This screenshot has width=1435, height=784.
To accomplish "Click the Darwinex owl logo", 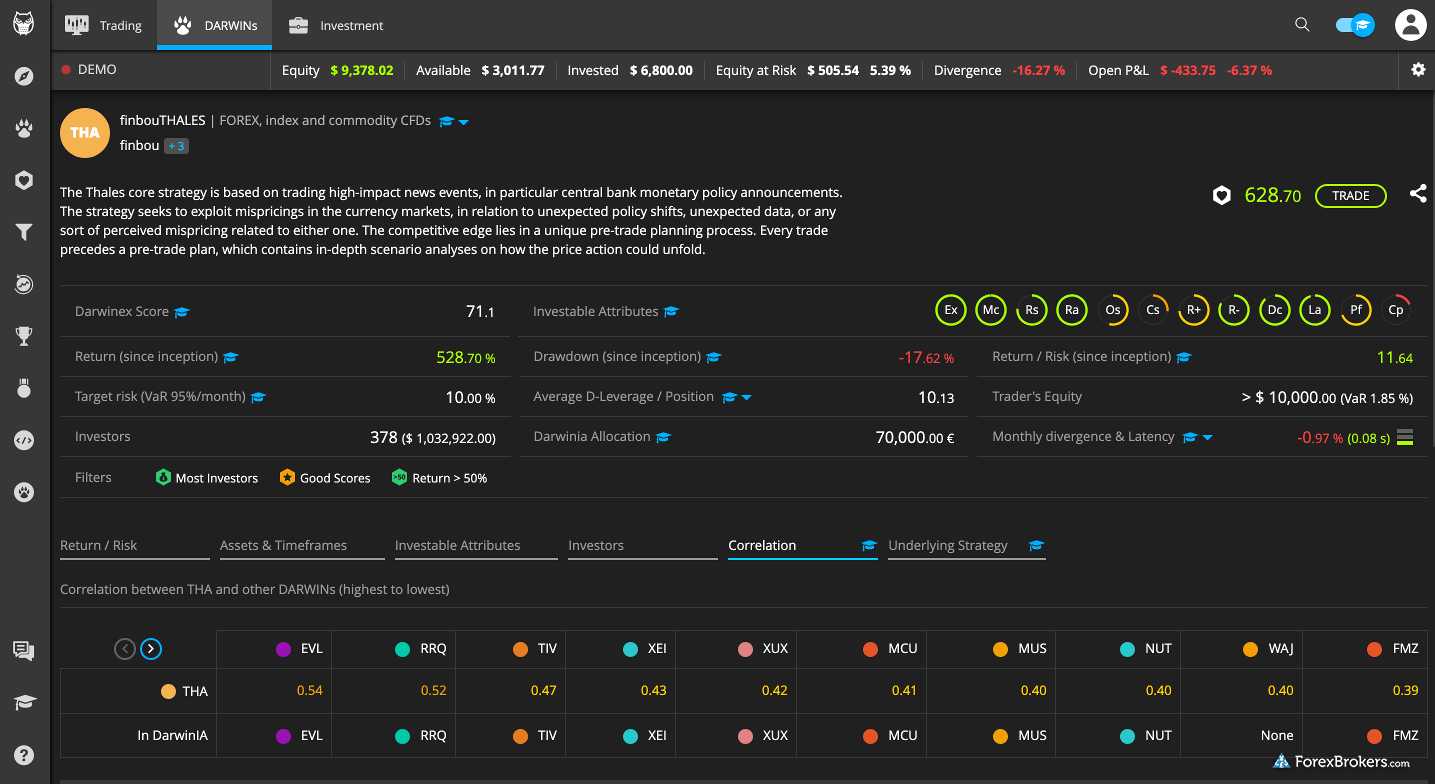I will 24,24.
